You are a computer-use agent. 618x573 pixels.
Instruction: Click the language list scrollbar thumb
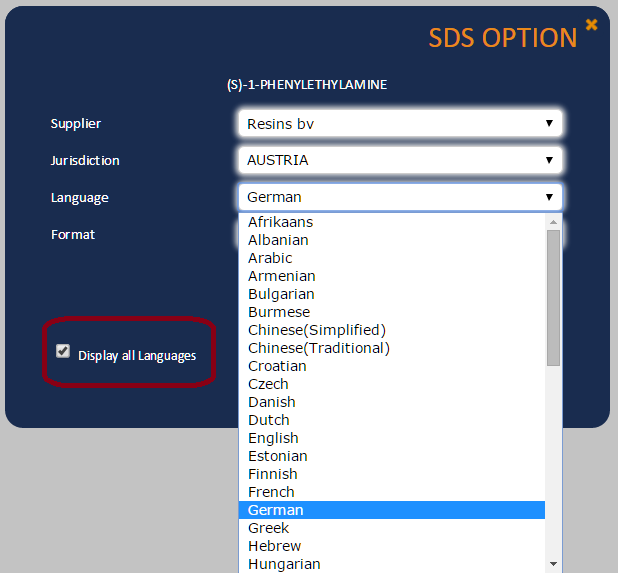(553, 298)
